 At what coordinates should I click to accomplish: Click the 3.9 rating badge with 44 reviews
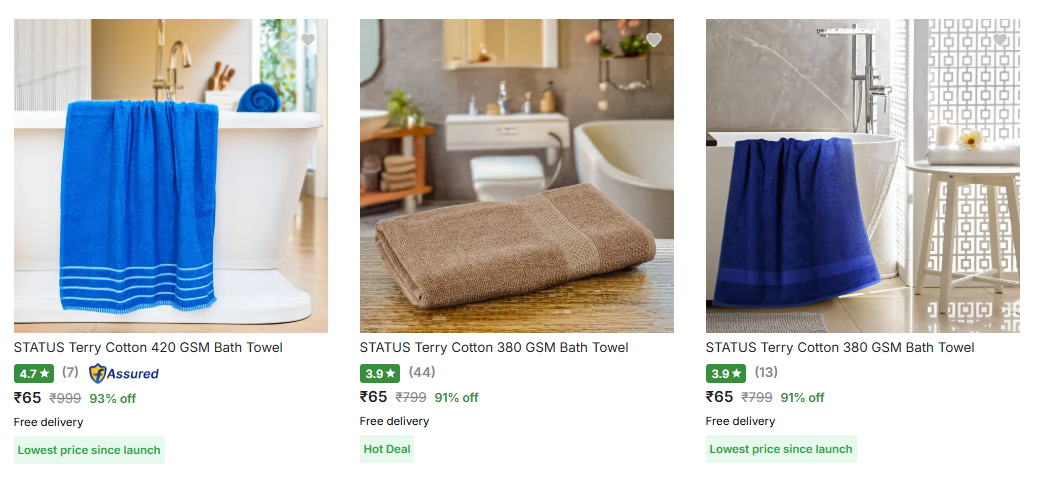pyautogui.click(x=380, y=373)
